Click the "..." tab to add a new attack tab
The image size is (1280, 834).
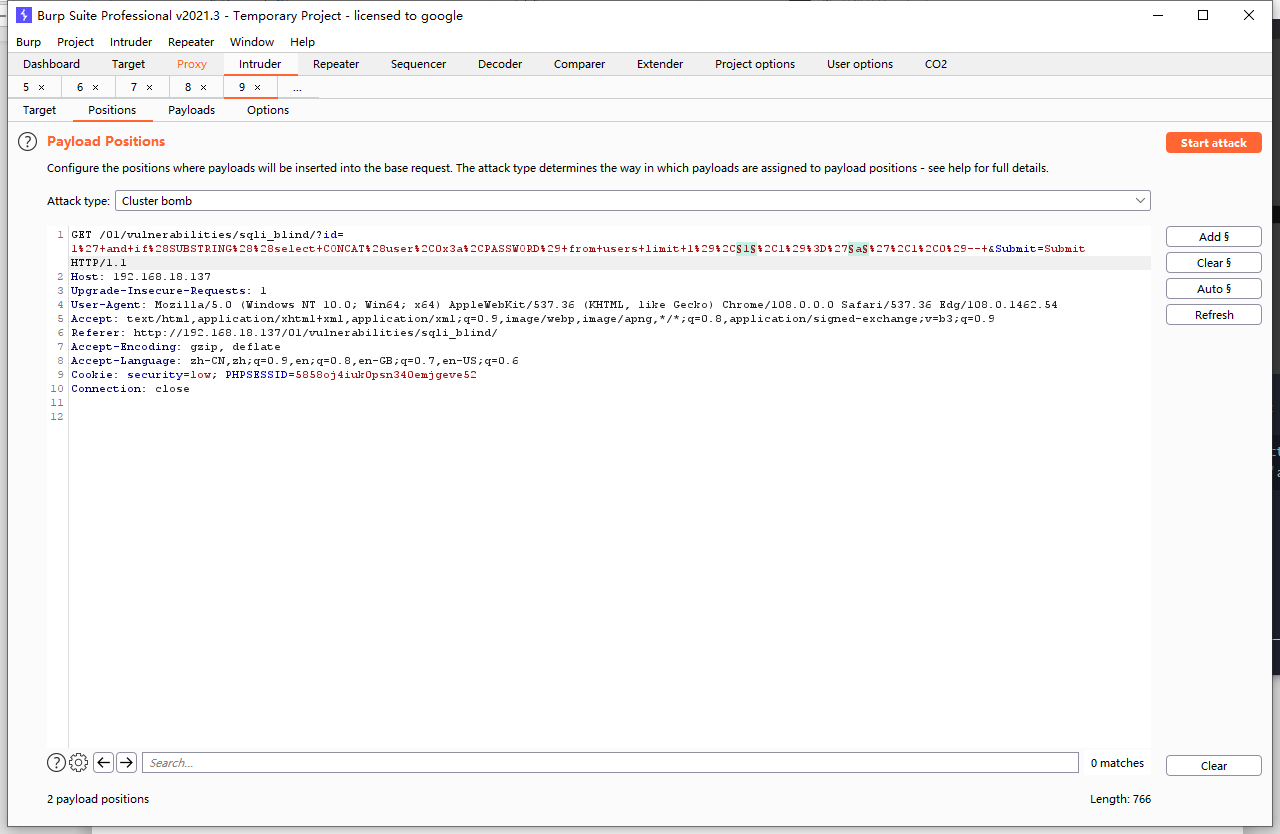tap(297, 88)
